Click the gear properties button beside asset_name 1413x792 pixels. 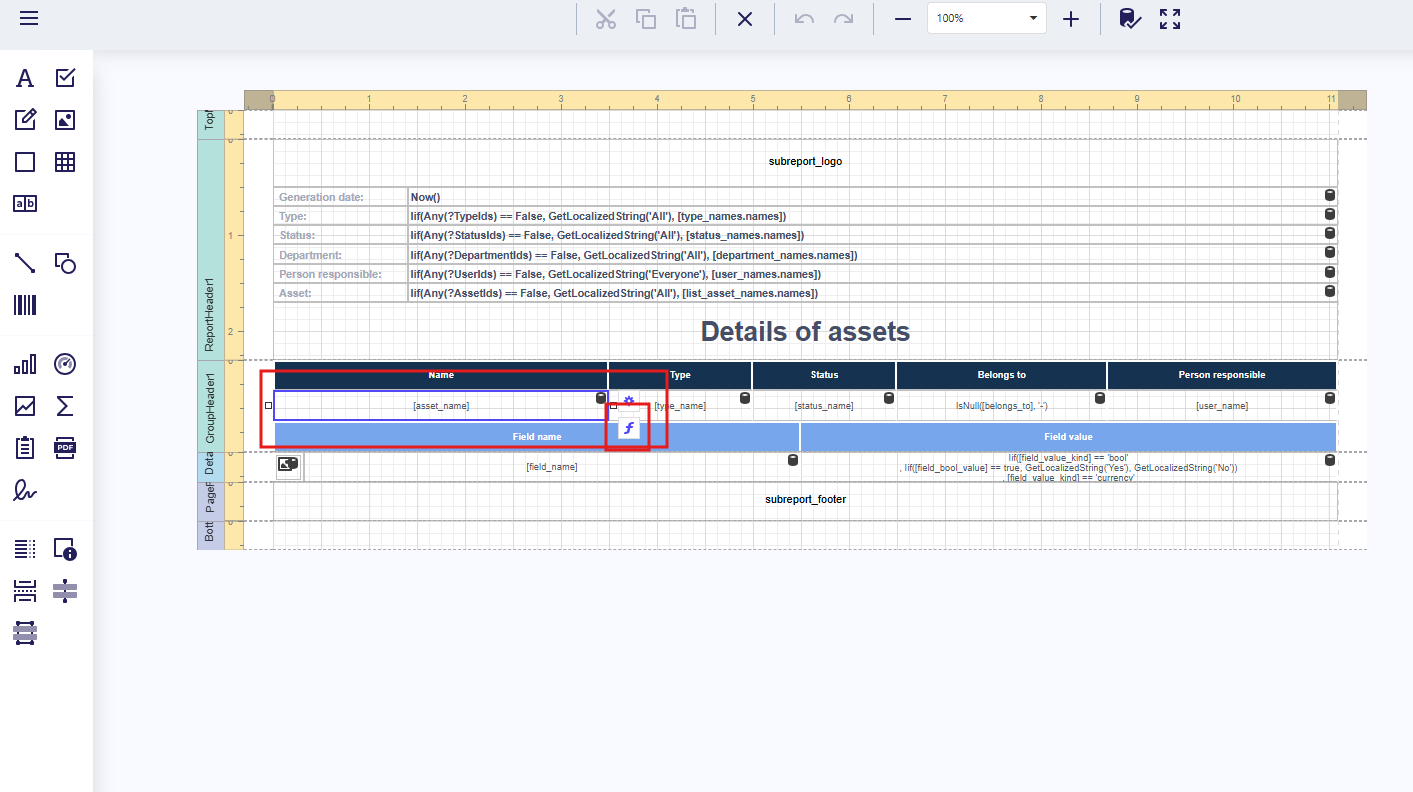point(629,401)
